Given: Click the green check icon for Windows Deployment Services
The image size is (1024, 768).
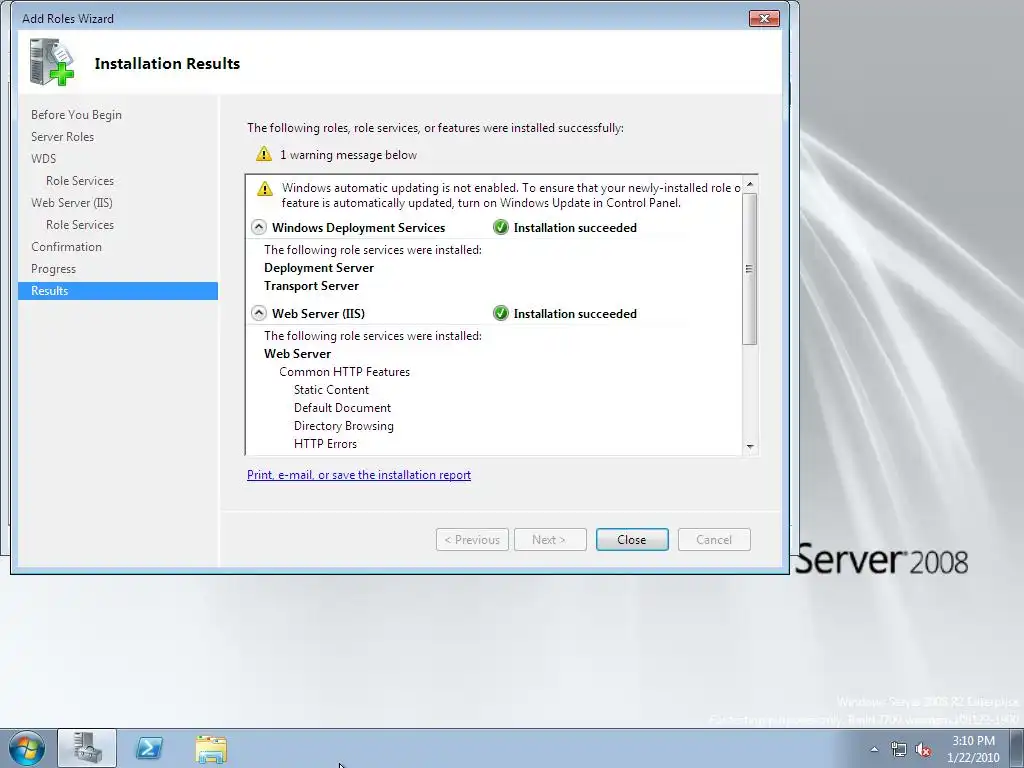Looking at the screenshot, I should coord(501,227).
